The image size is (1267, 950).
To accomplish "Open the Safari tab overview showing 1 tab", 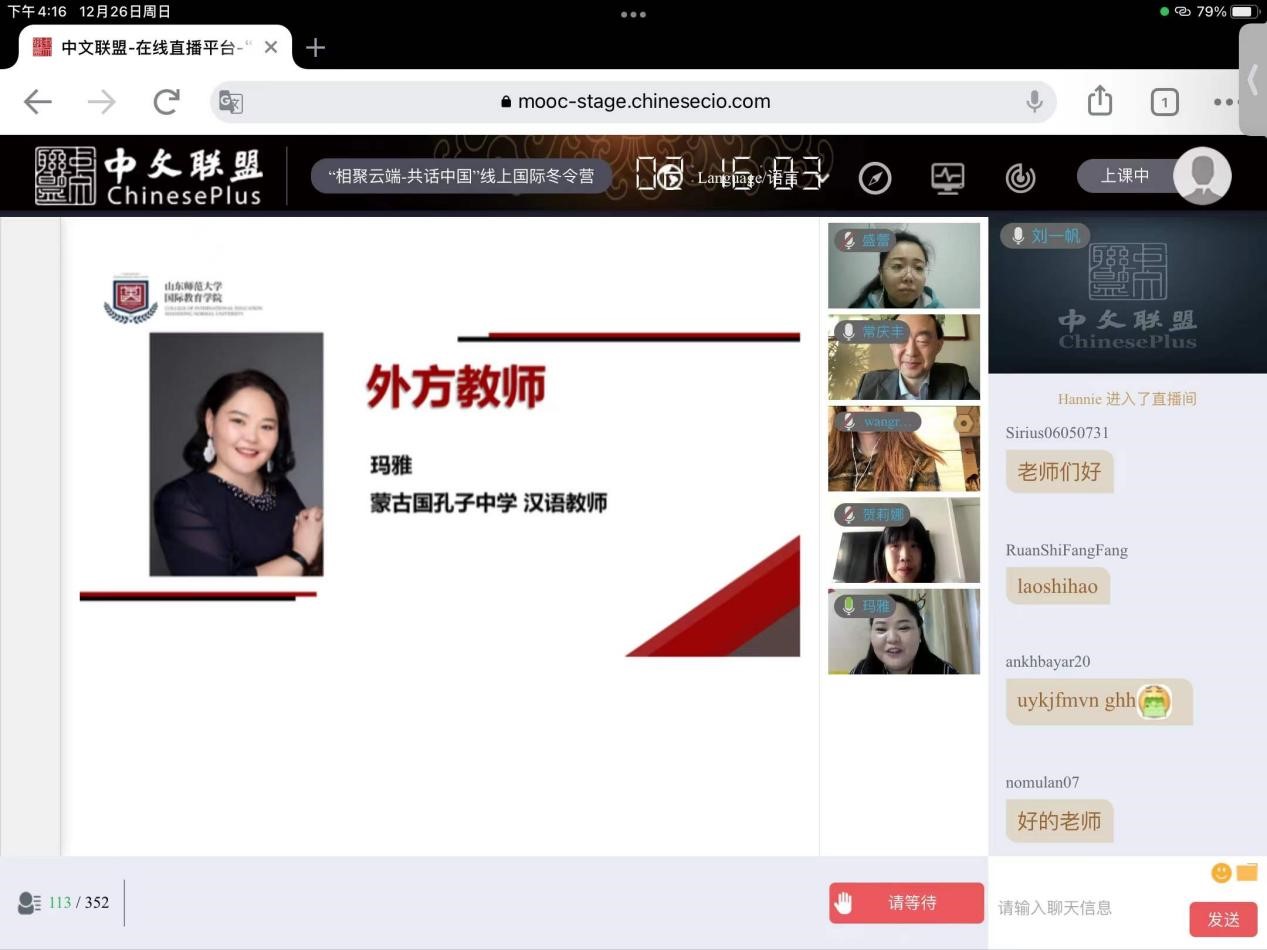I will click(x=1164, y=102).
